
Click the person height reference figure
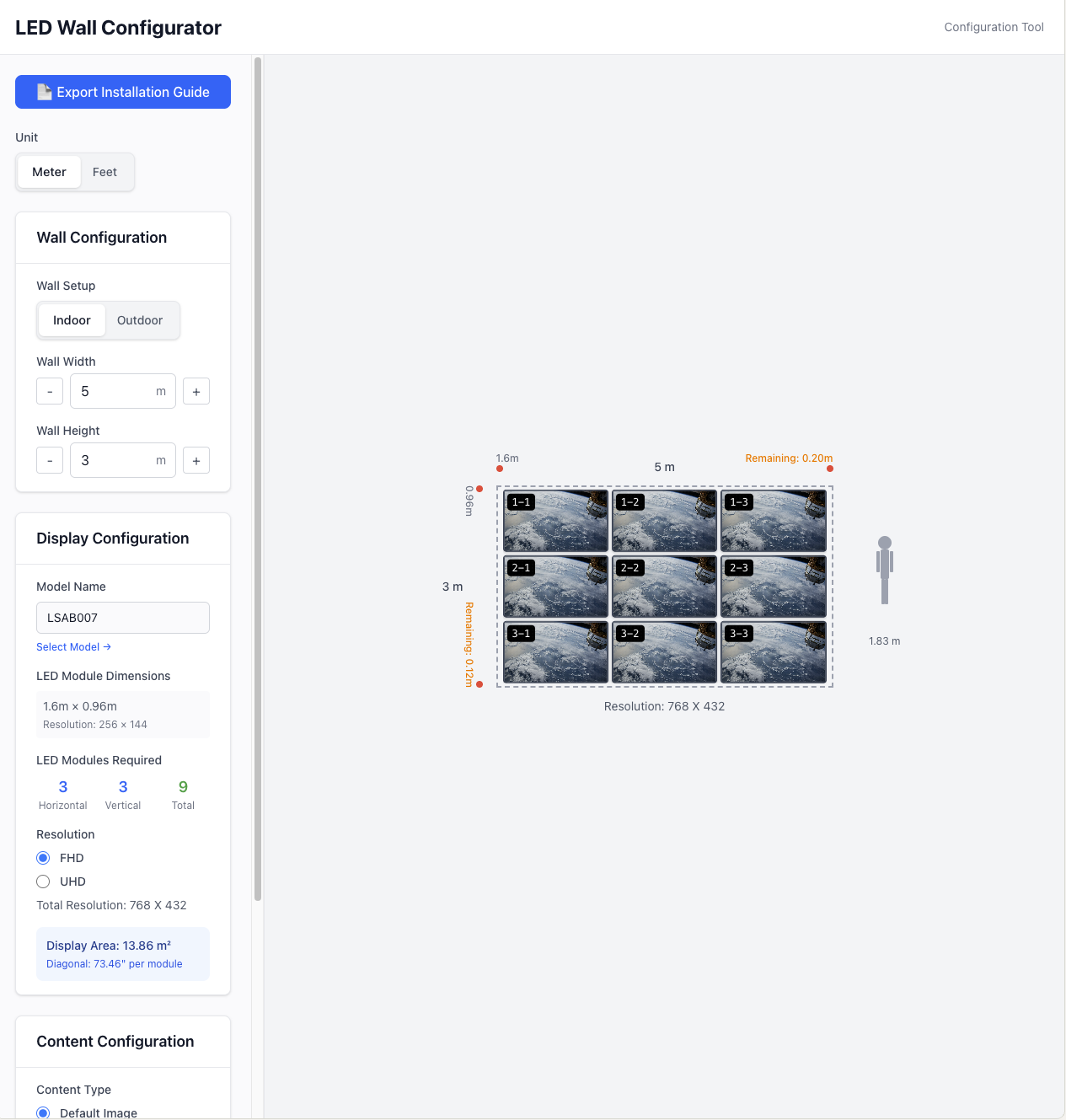[883, 570]
